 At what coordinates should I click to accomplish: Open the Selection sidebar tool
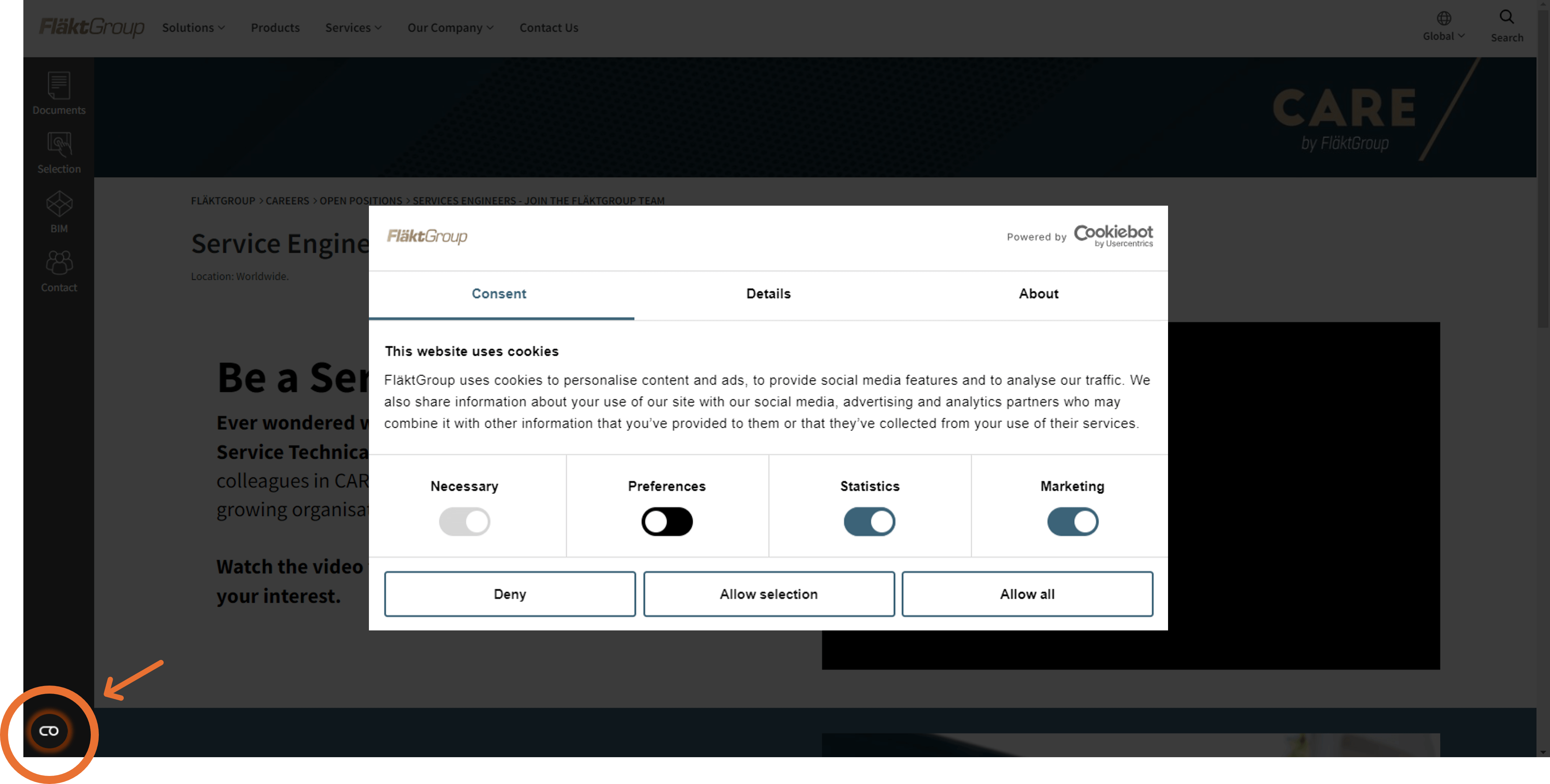pos(59,153)
